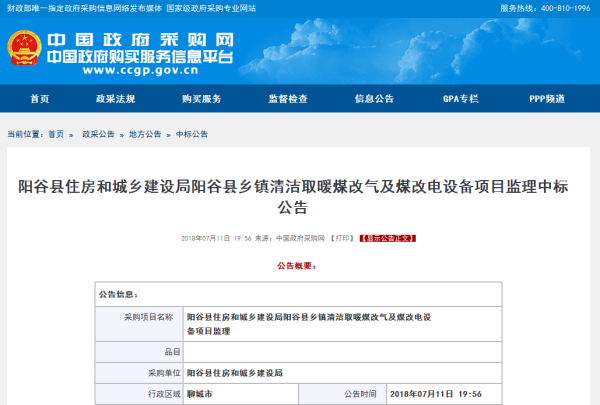Viewport: 600px width, 405px height.
Task: Go to 购买服务 section
Action: [202, 99]
